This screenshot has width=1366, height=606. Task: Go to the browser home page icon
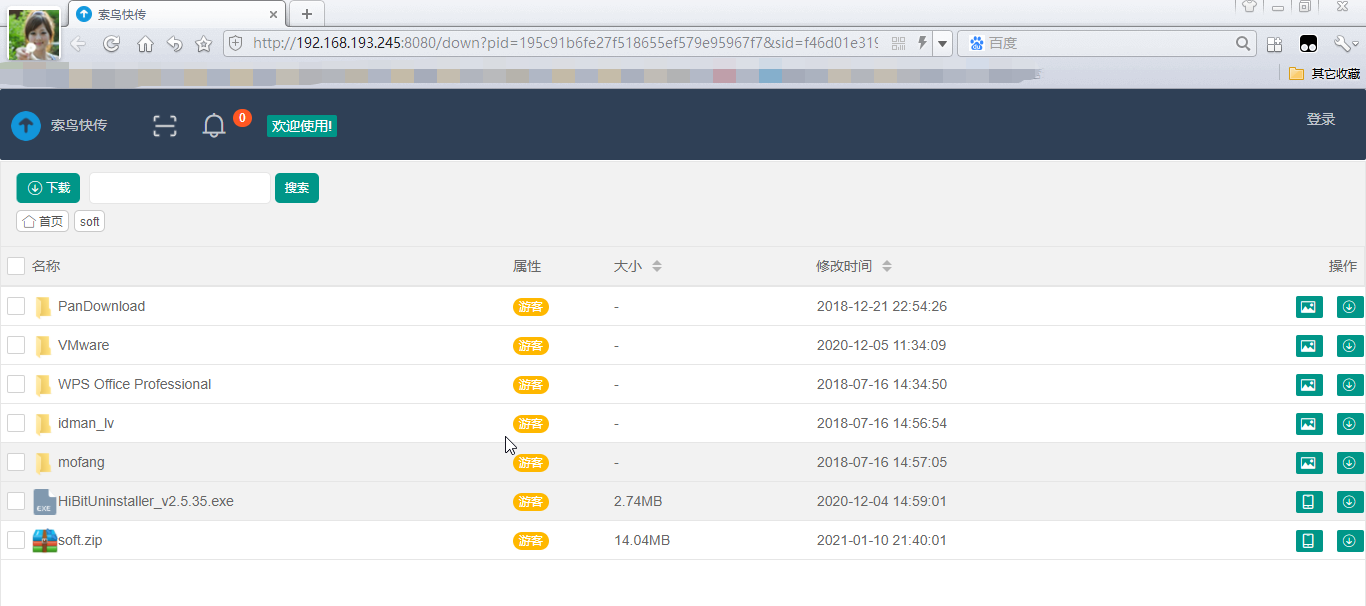(145, 44)
